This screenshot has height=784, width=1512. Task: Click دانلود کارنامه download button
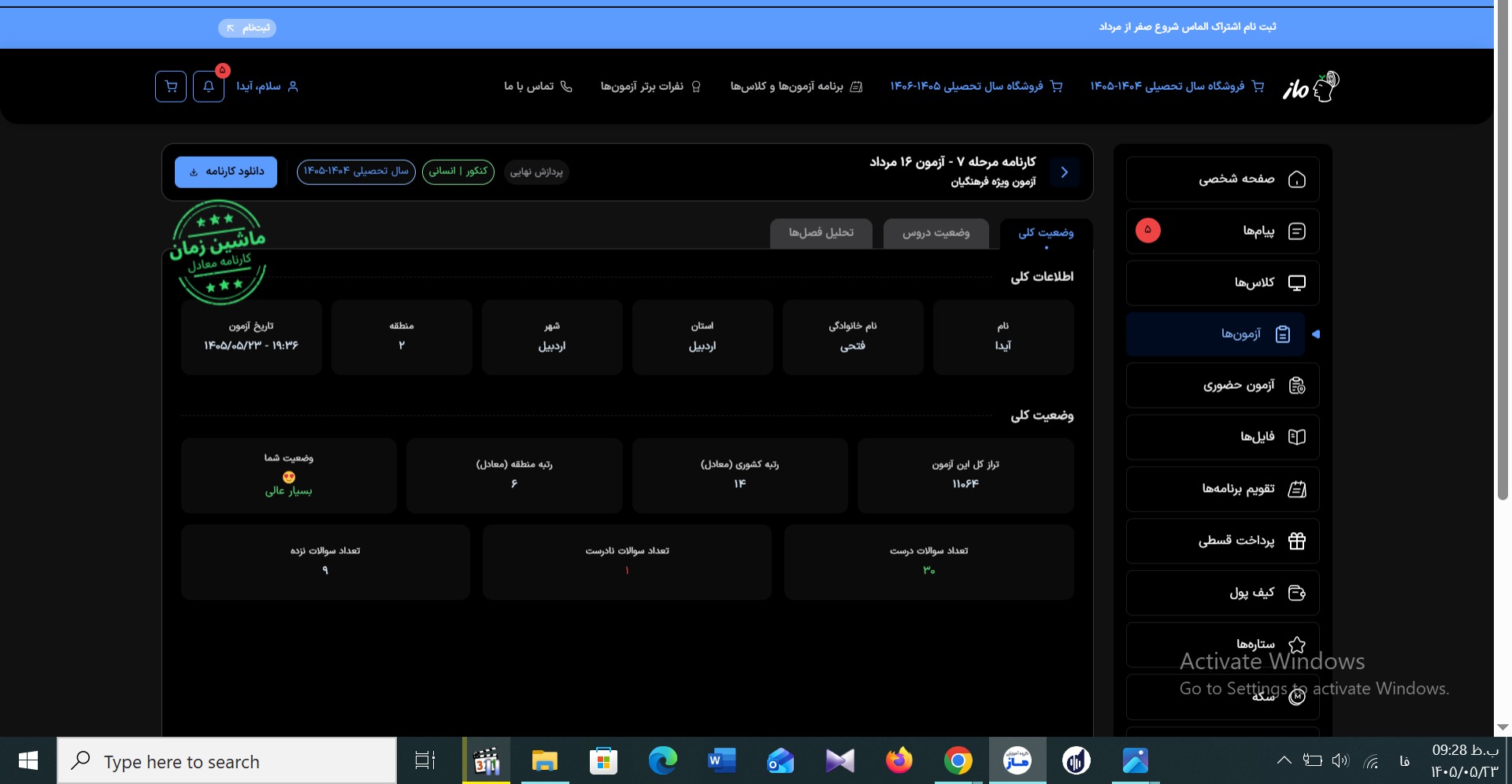tap(226, 172)
